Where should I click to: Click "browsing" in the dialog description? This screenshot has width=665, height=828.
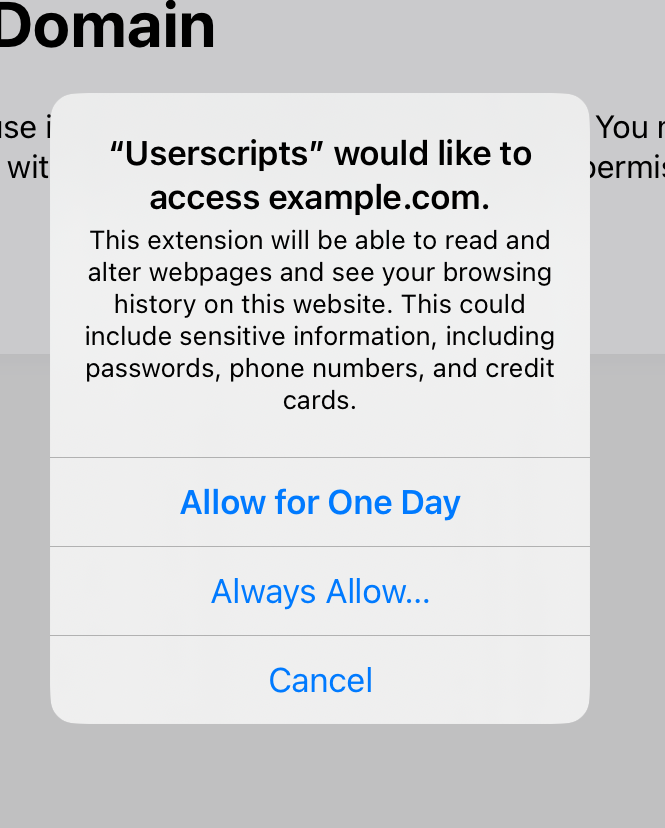pos(497,273)
